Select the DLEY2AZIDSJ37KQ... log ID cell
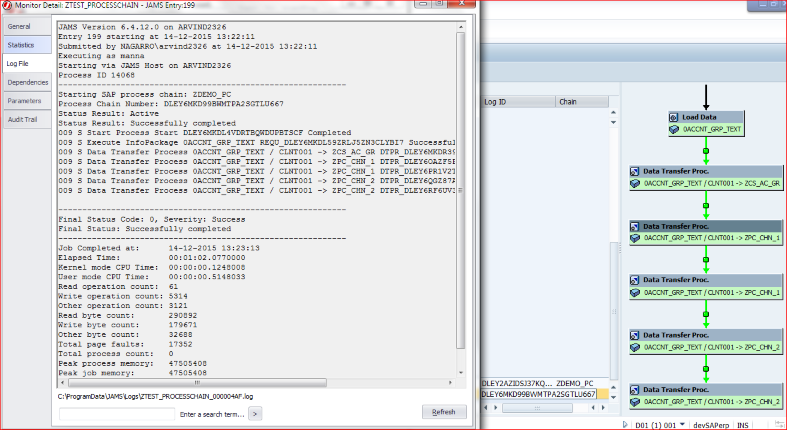The image size is (787, 430). click(517, 383)
